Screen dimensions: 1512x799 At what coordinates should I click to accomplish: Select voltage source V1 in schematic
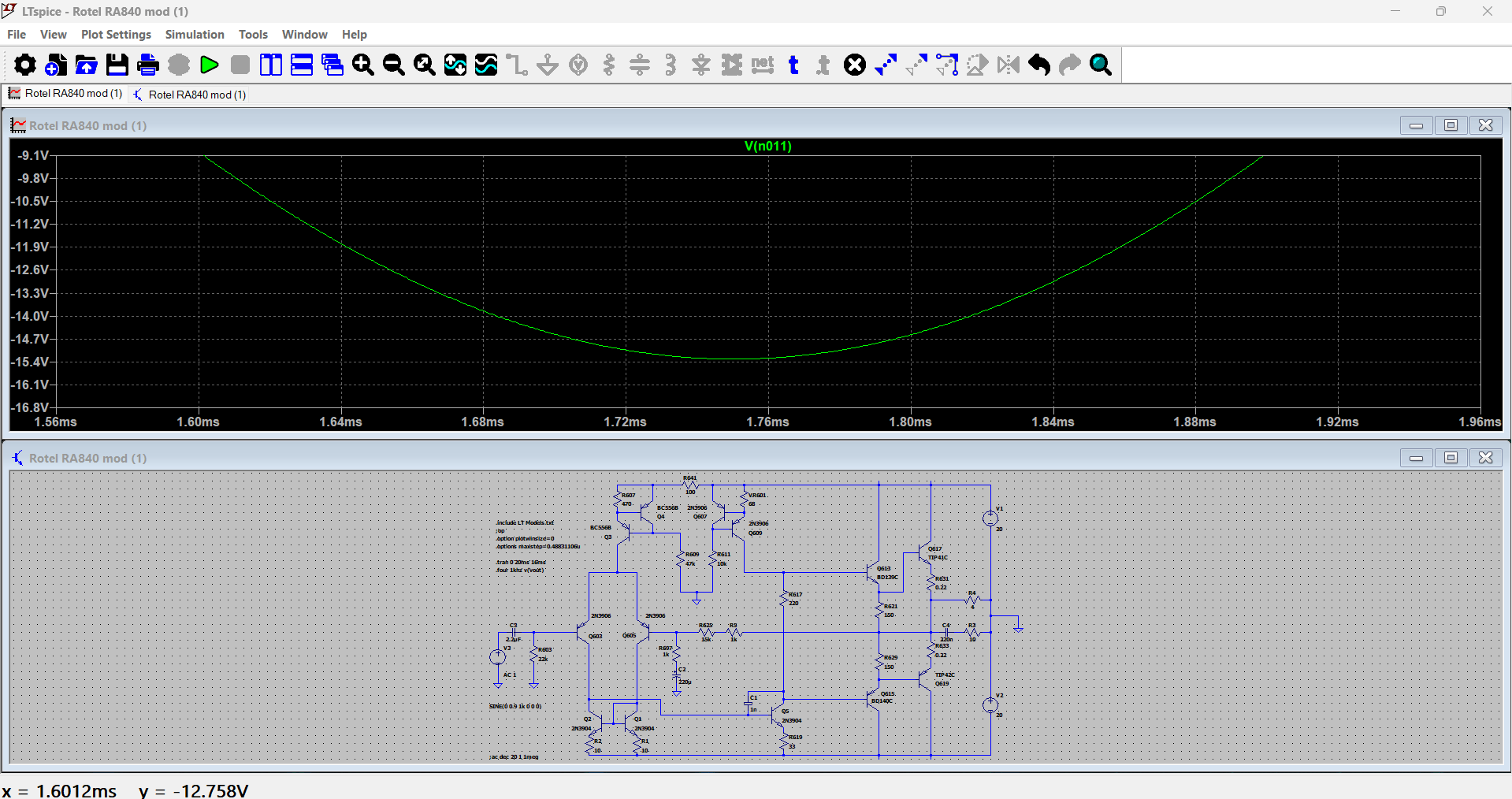click(x=990, y=518)
